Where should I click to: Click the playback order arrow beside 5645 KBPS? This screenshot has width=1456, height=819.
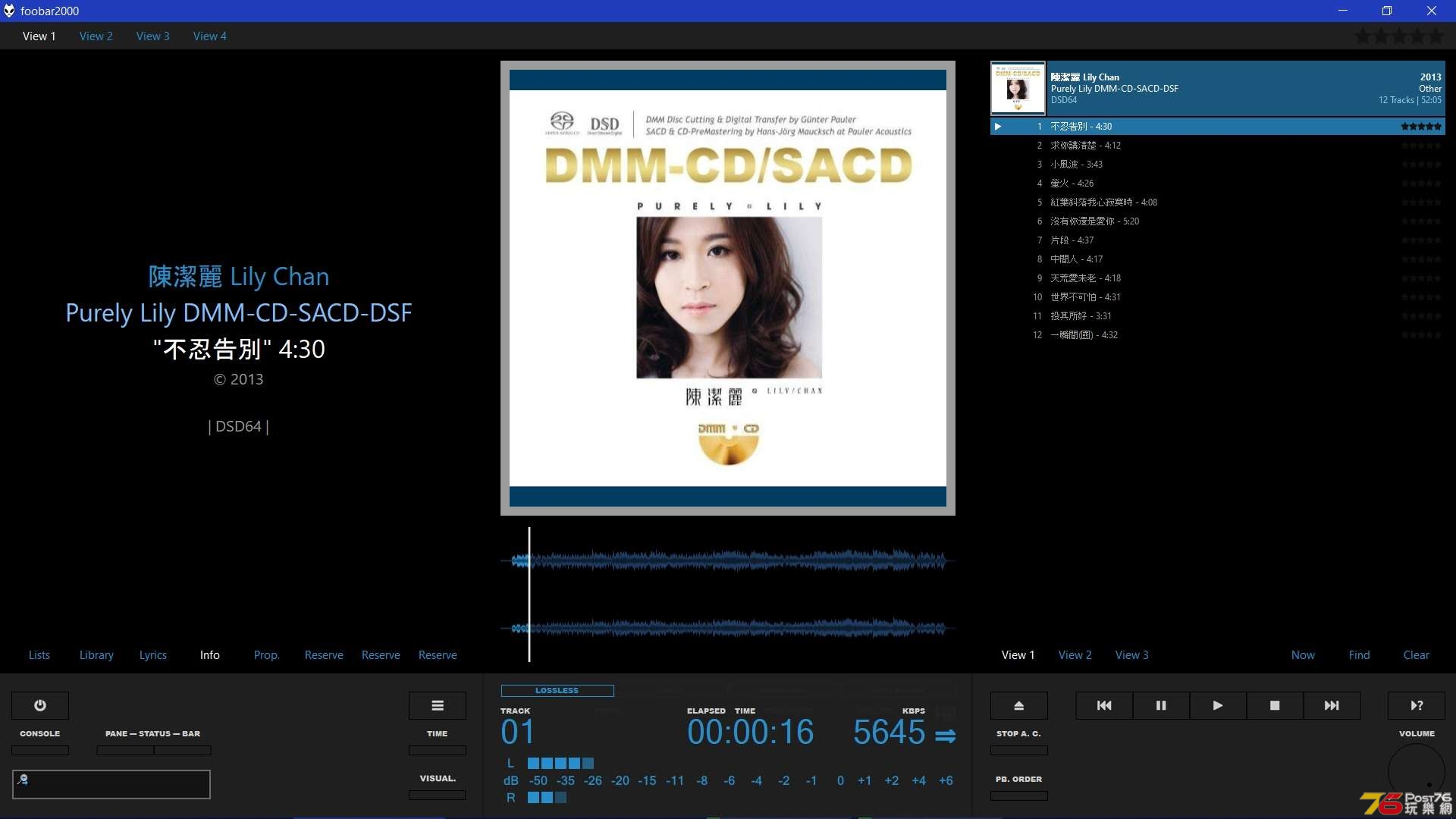click(x=945, y=736)
